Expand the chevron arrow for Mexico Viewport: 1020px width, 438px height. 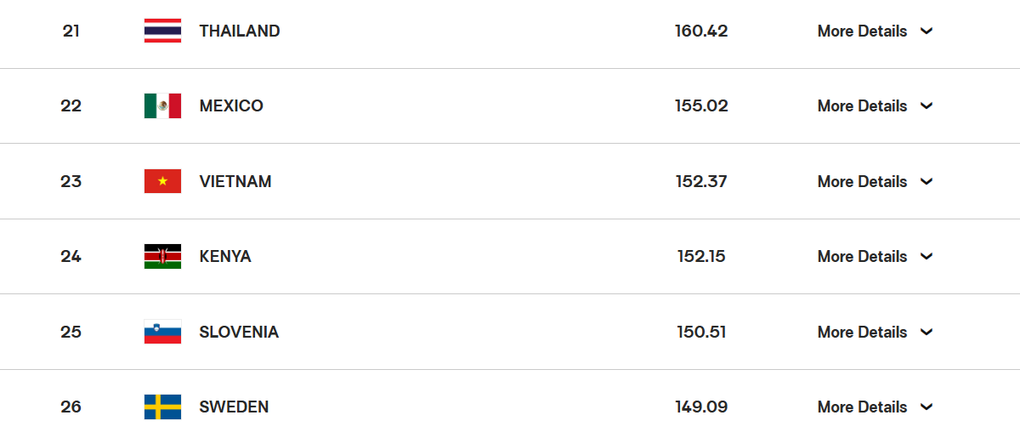pyautogui.click(x=926, y=105)
